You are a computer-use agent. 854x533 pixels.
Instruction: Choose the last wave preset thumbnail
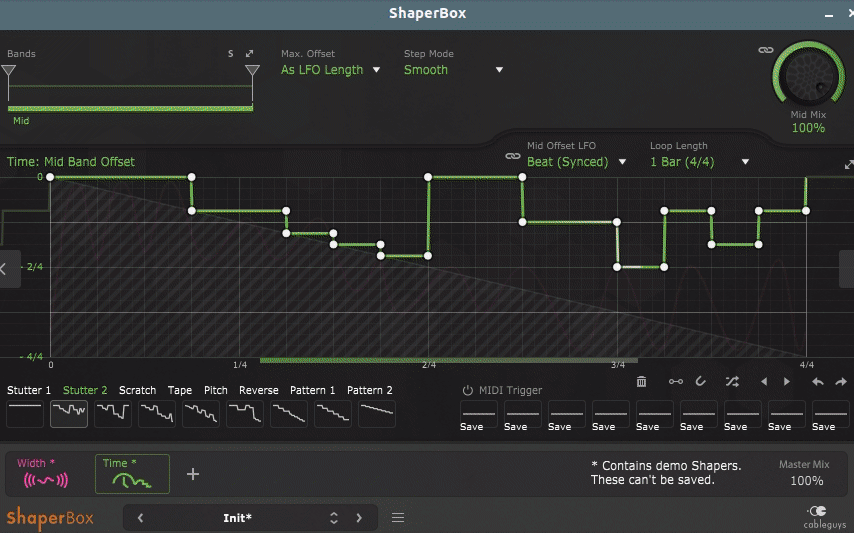(x=377, y=414)
